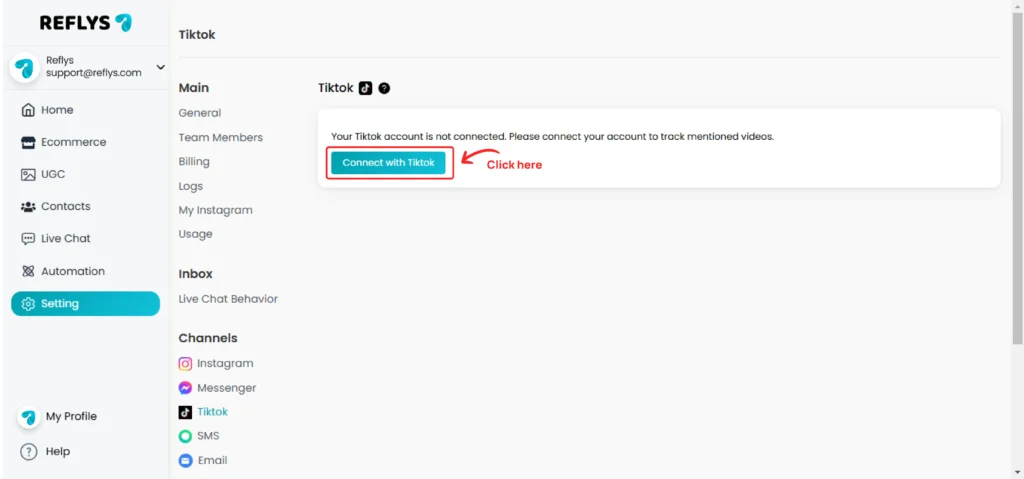This screenshot has width=1024, height=479.
Task: Select the Setting menu item
Action: [86, 304]
